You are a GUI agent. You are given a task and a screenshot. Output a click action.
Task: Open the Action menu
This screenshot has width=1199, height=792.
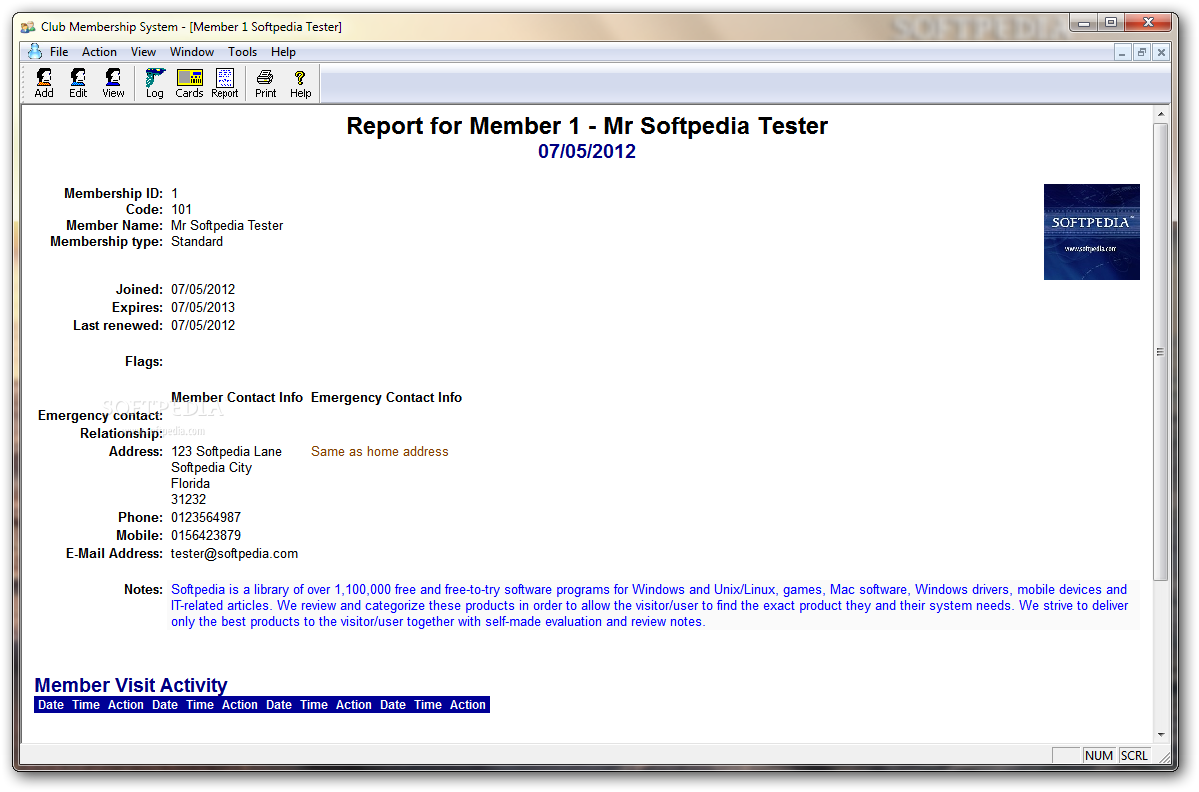(x=99, y=52)
